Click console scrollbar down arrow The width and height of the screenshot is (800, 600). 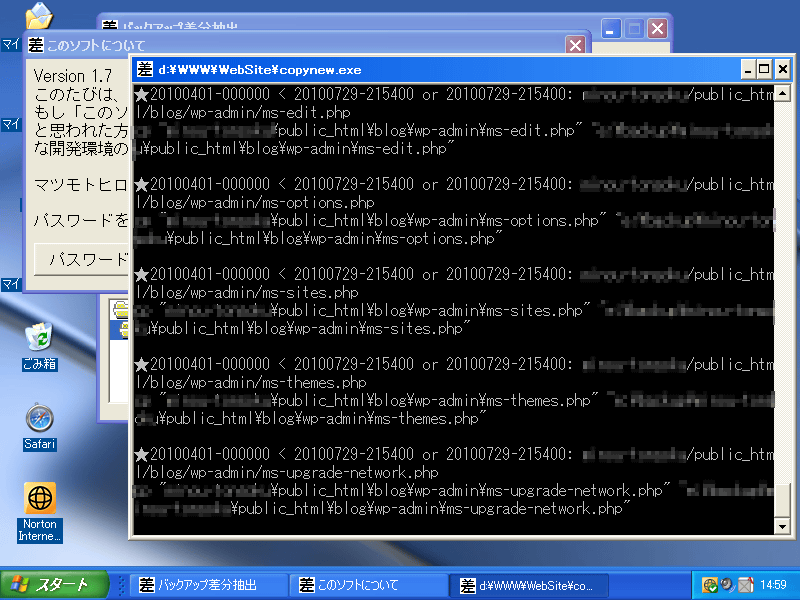(x=782, y=526)
